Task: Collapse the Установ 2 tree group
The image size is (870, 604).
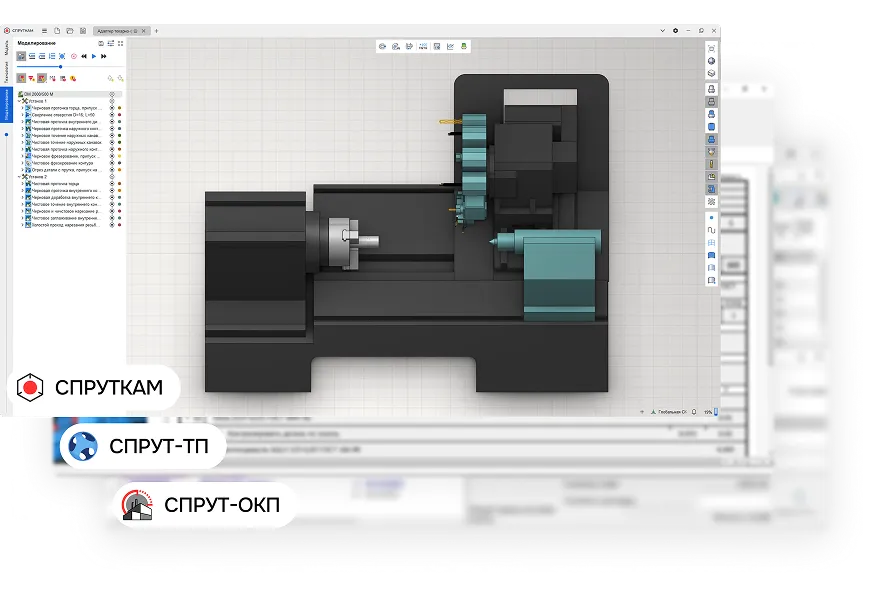Action: coord(19,177)
